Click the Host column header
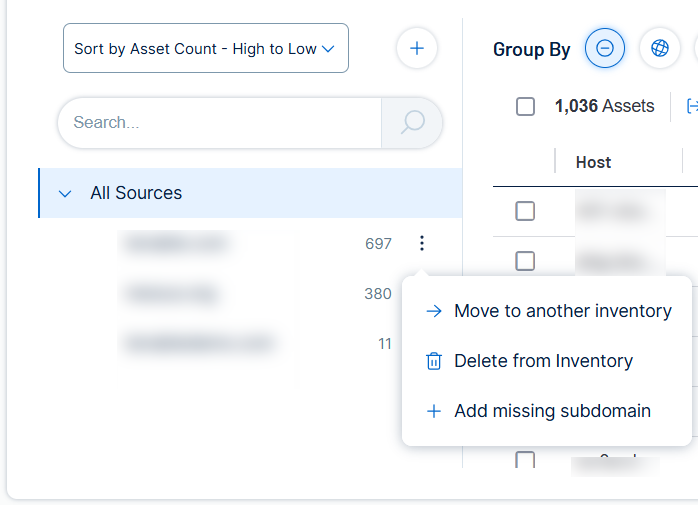This screenshot has width=698, height=505. [x=593, y=162]
